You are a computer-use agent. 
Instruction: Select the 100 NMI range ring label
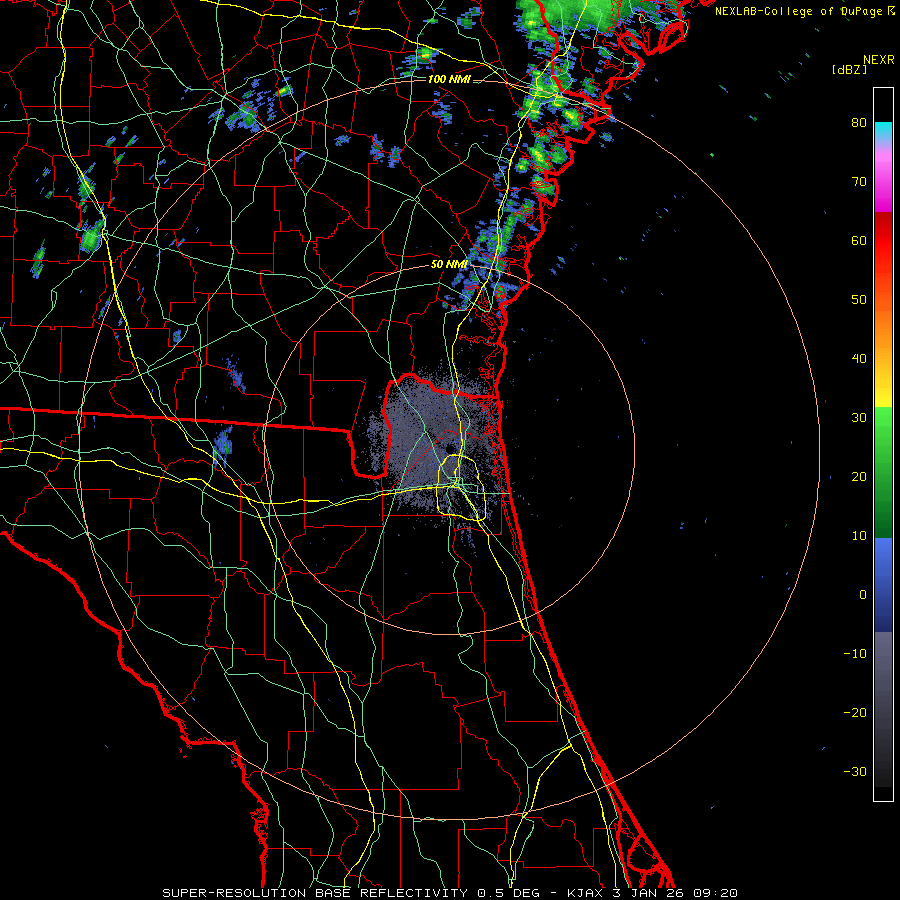(449, 79)
